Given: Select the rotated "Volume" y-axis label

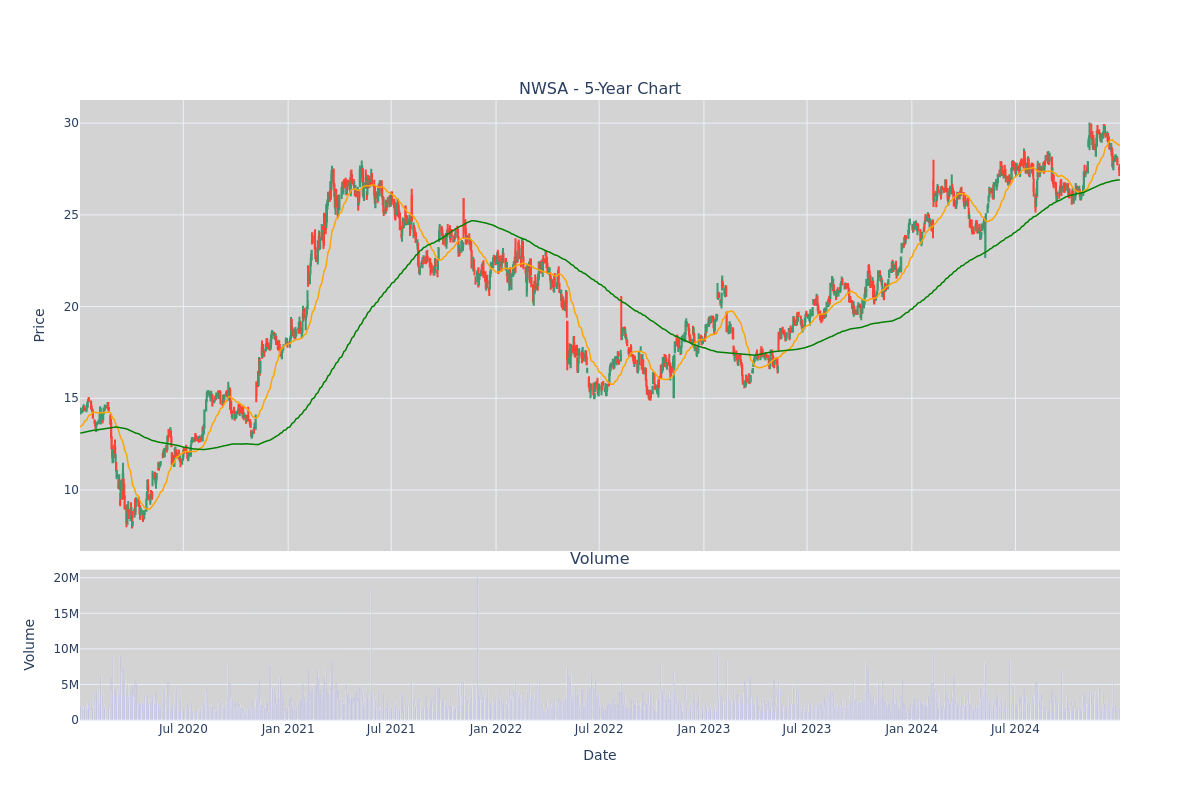Looking at the screenshot, I should tap(31, 644).
